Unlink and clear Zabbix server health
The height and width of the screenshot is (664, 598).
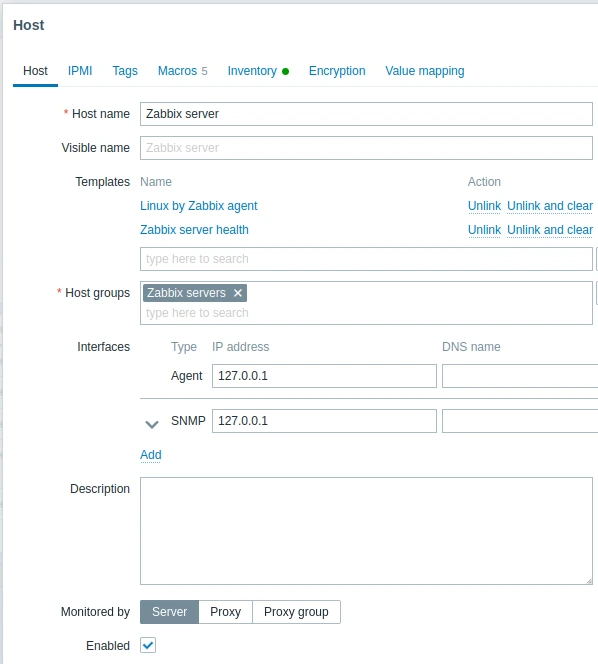tap(550, 230)
